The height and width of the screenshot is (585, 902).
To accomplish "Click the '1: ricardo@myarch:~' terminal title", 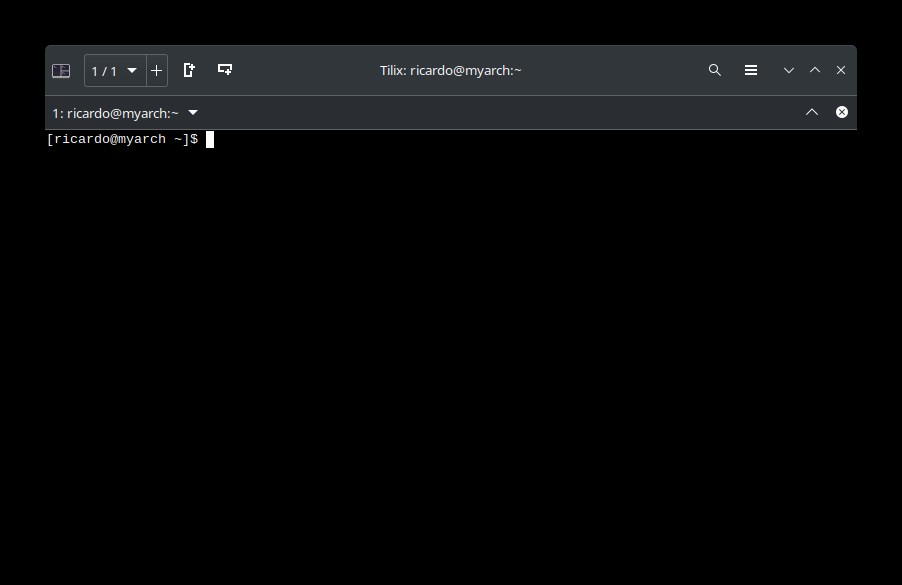I will coord(116,113).
